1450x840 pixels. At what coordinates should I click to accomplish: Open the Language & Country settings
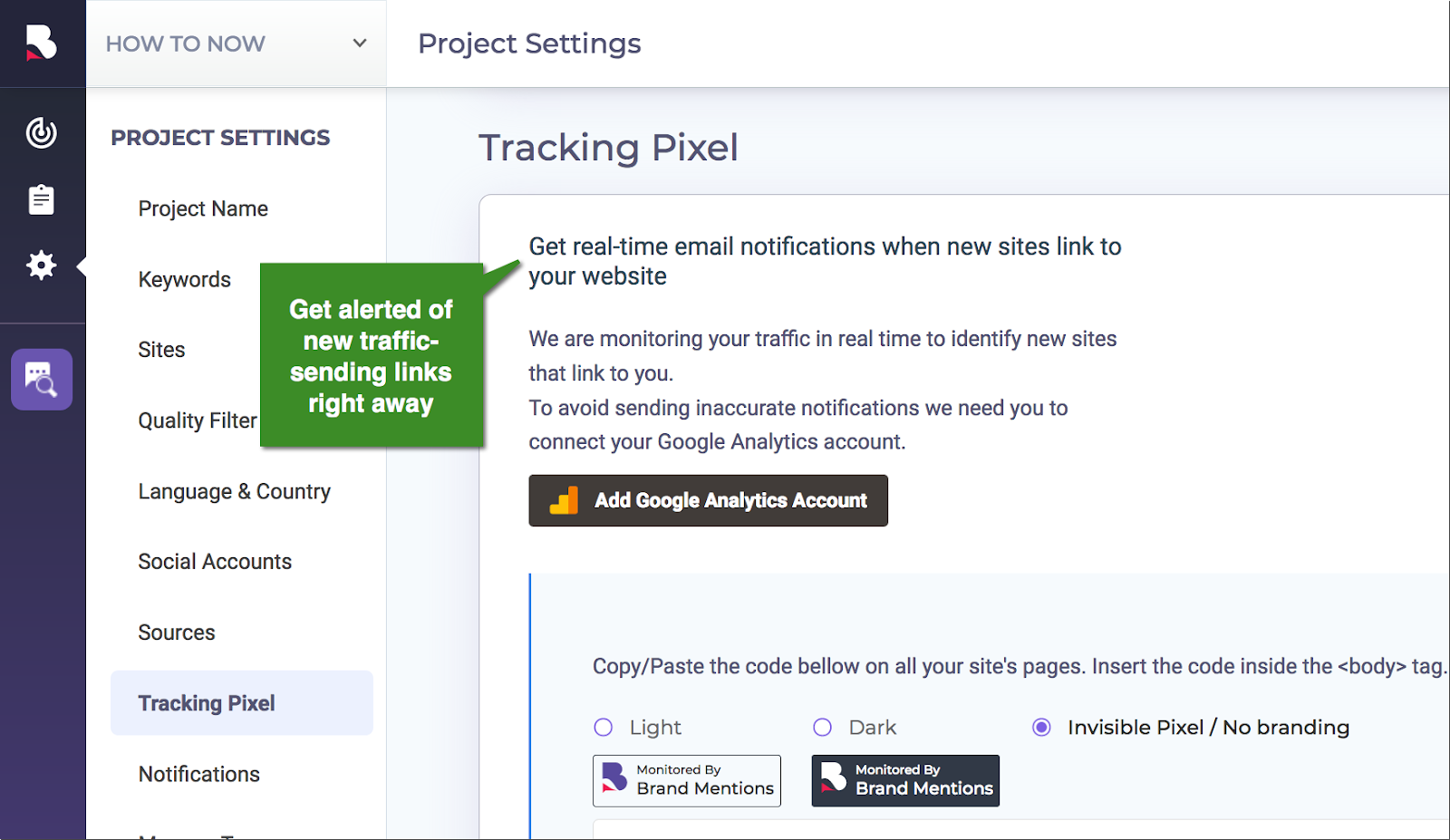(x=234, y=491)
